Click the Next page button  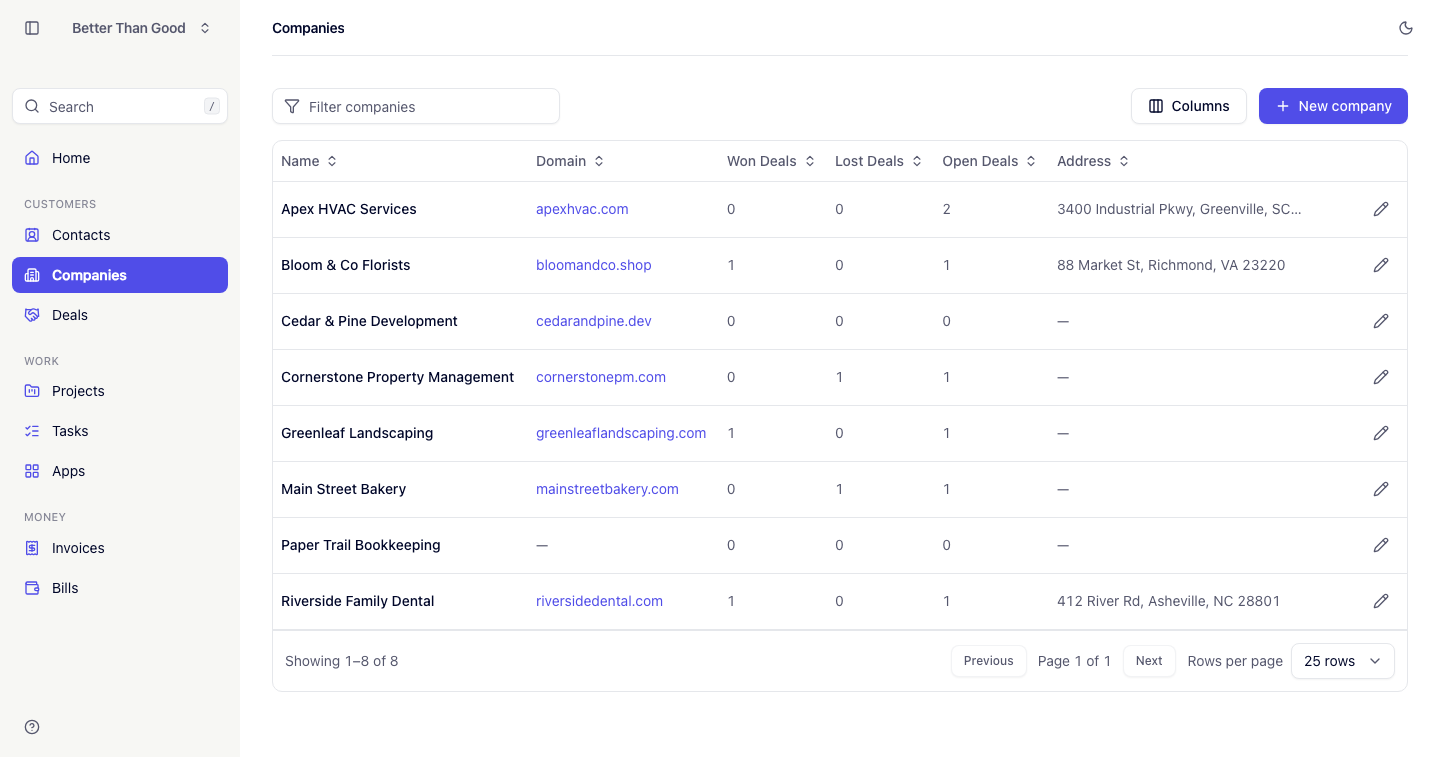click(x=1149, y=661)
